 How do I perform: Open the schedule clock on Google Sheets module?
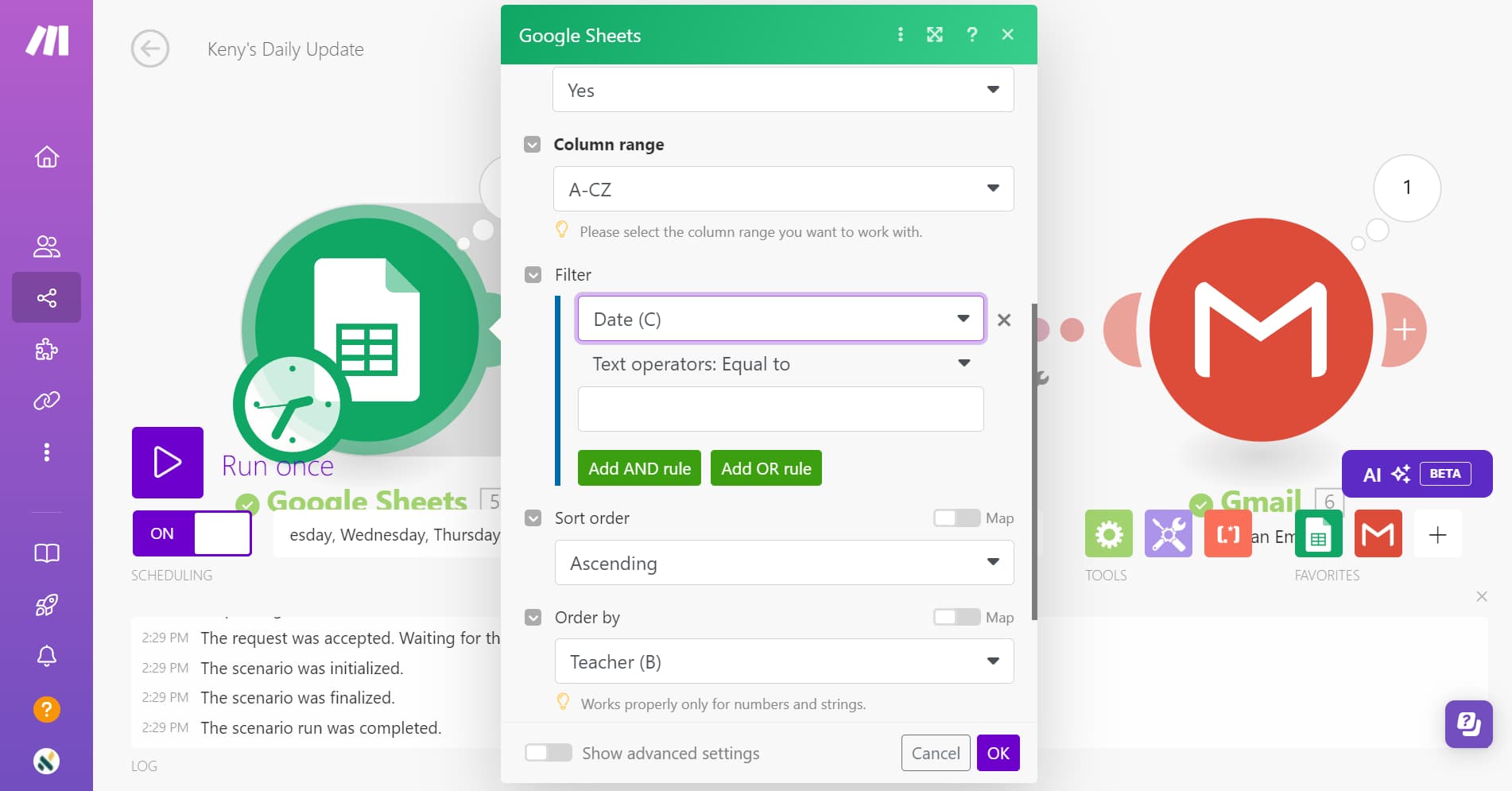pos(292,405)
